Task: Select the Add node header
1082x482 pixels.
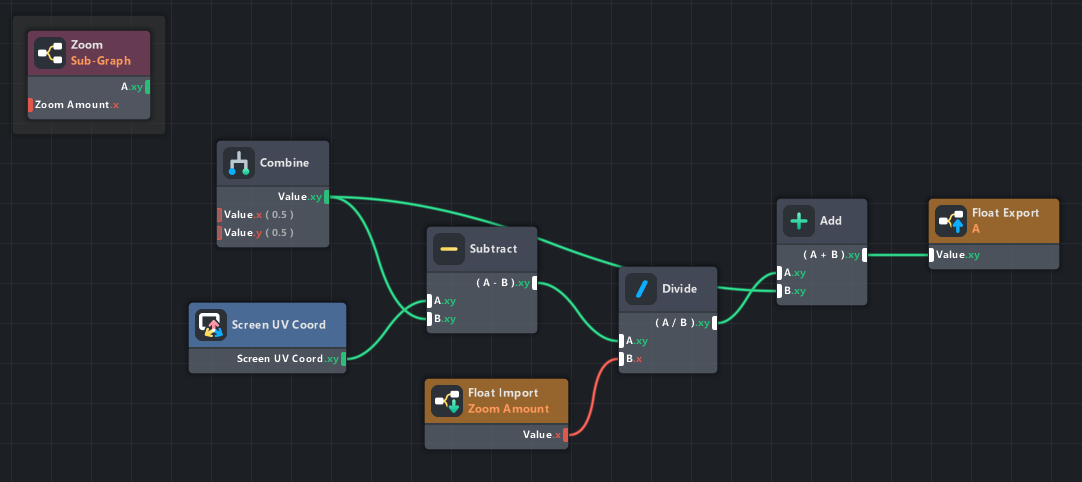Action: (x=822, y=222)
